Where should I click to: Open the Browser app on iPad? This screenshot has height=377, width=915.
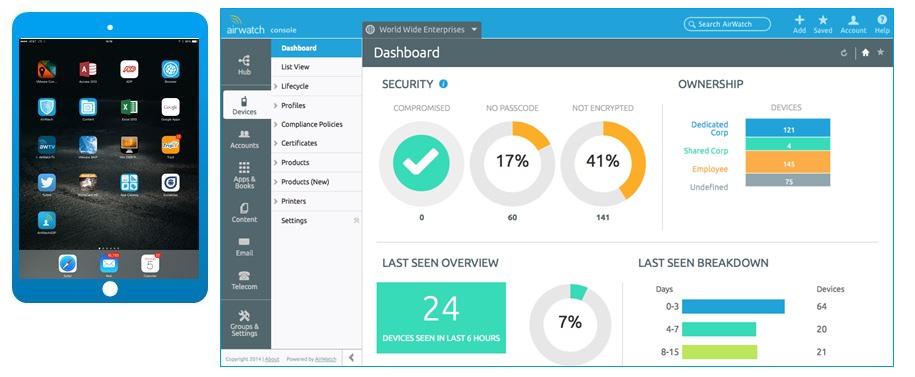click(170, 69)
